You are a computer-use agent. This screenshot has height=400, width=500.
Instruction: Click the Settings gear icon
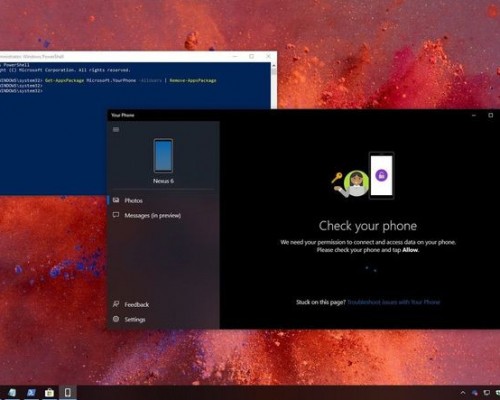coord(116,319)
